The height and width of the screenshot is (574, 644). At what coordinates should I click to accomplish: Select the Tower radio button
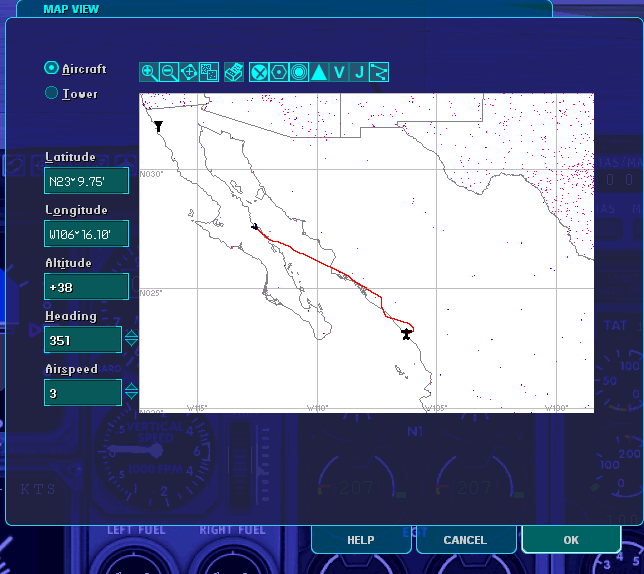[51, 93]
